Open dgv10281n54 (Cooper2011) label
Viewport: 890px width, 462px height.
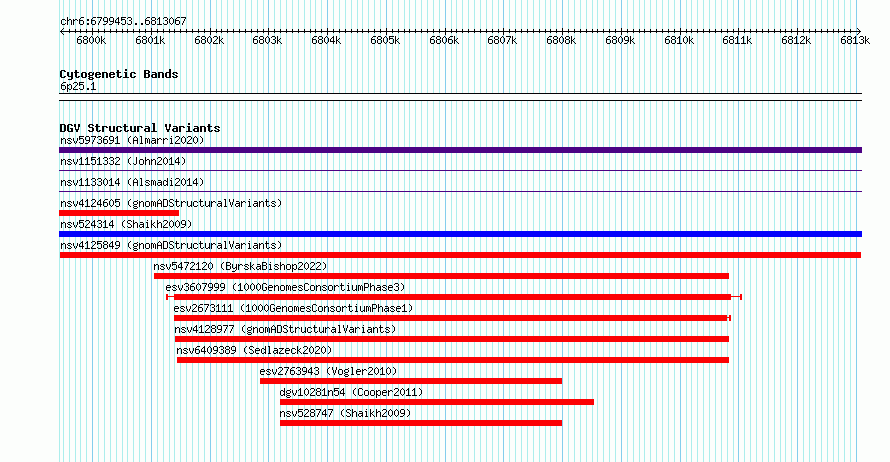point(351,392)
